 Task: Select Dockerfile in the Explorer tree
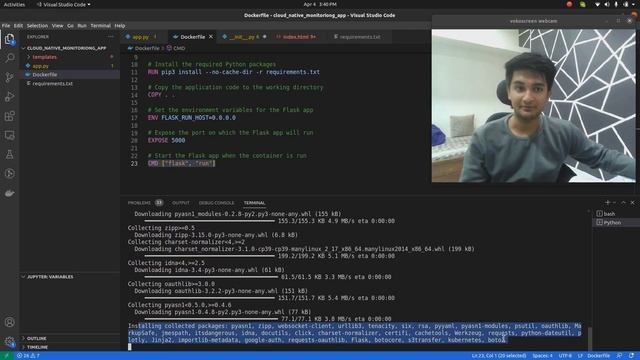(x=45, y=75)
